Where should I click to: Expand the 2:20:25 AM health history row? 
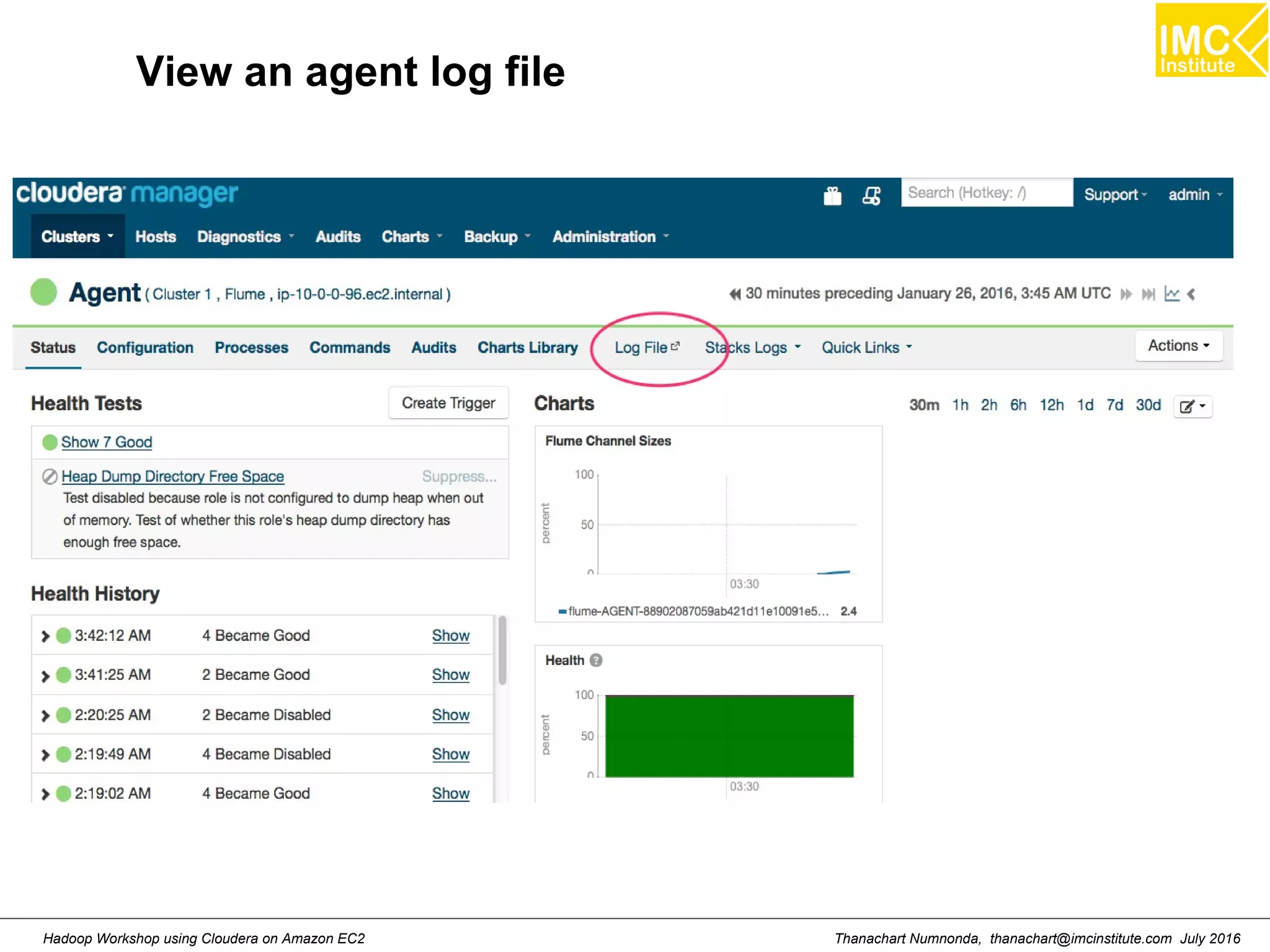click(45, 715)
